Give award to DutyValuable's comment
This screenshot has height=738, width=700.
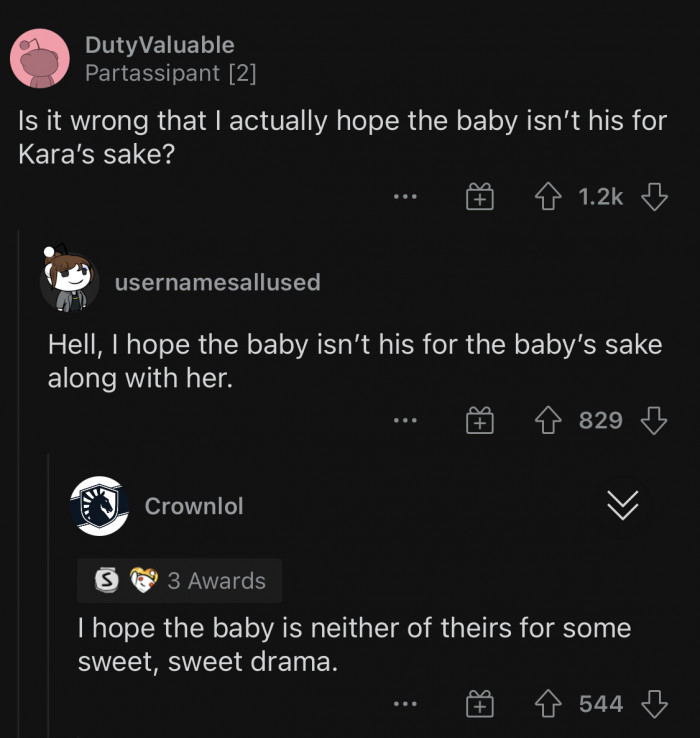point(480,198)
